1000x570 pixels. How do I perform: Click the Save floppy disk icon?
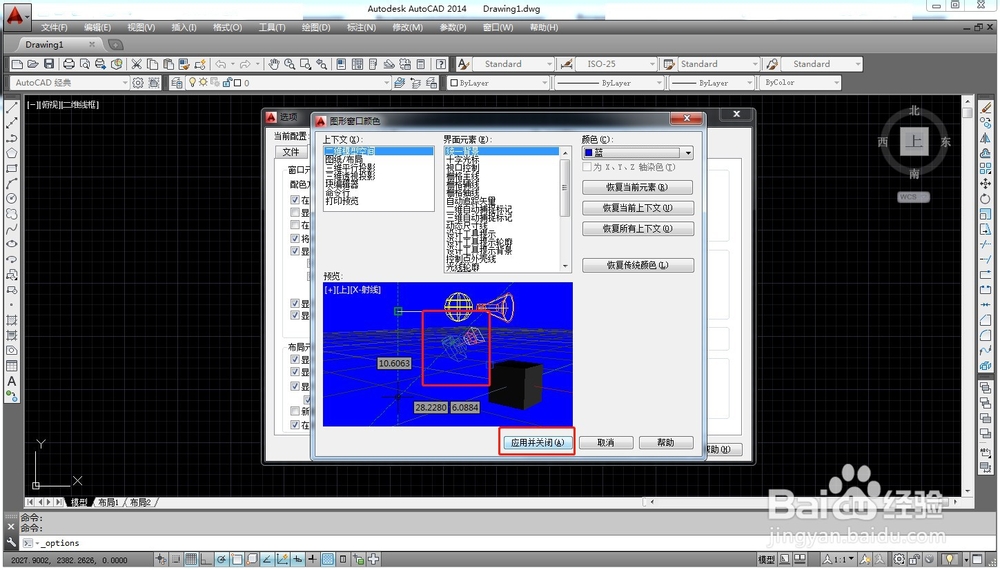point(48,64)
